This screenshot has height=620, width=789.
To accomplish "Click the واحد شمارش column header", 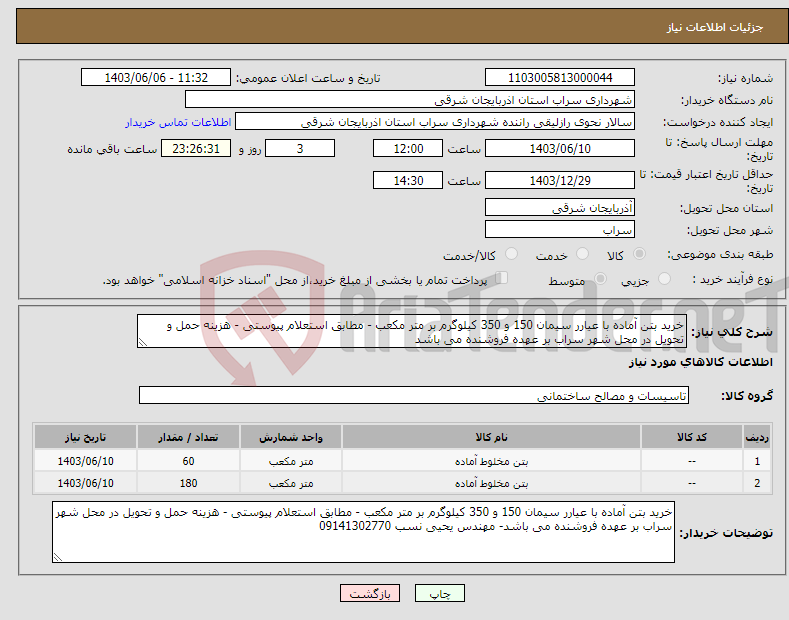I will coord(291,437).
